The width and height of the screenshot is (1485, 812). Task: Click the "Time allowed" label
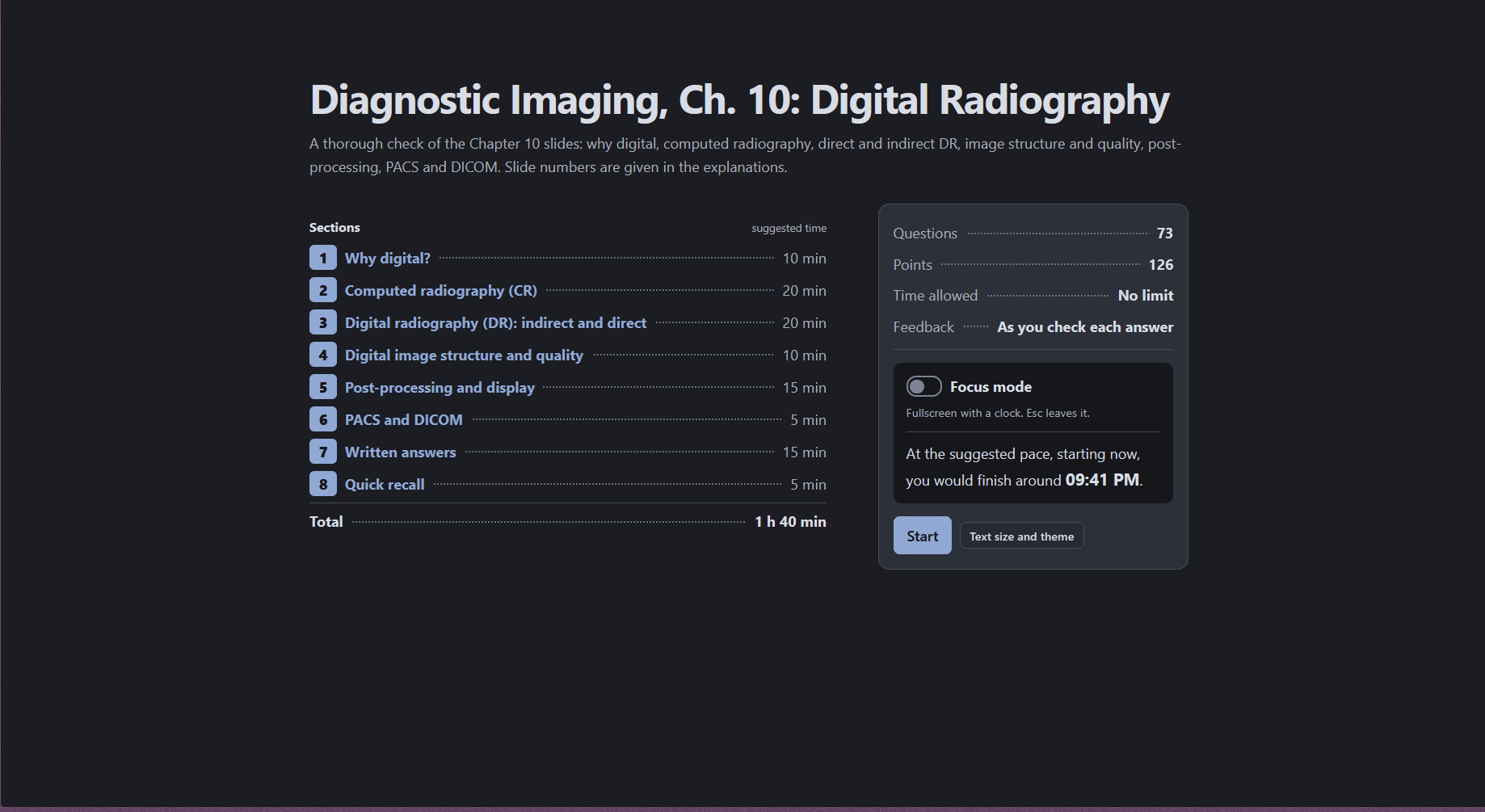[x=936, y=295]
